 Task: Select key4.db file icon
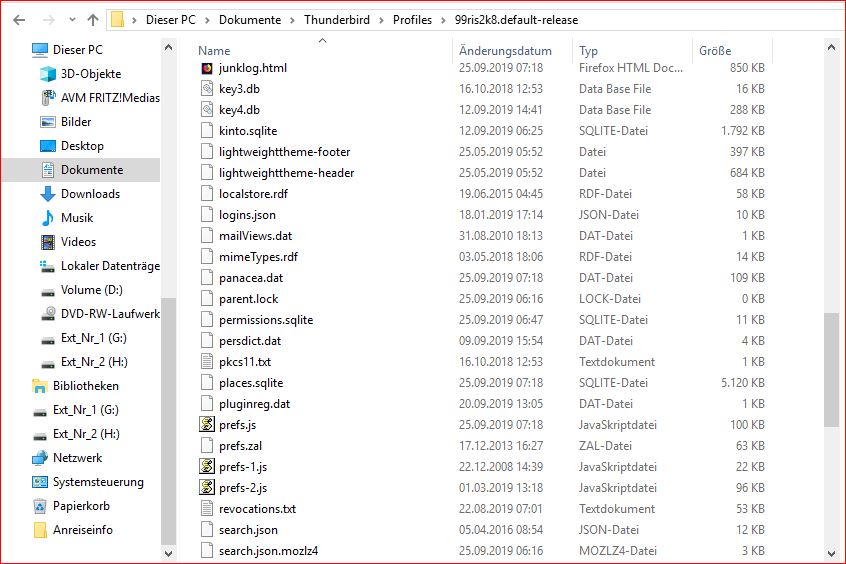point(207,110)
